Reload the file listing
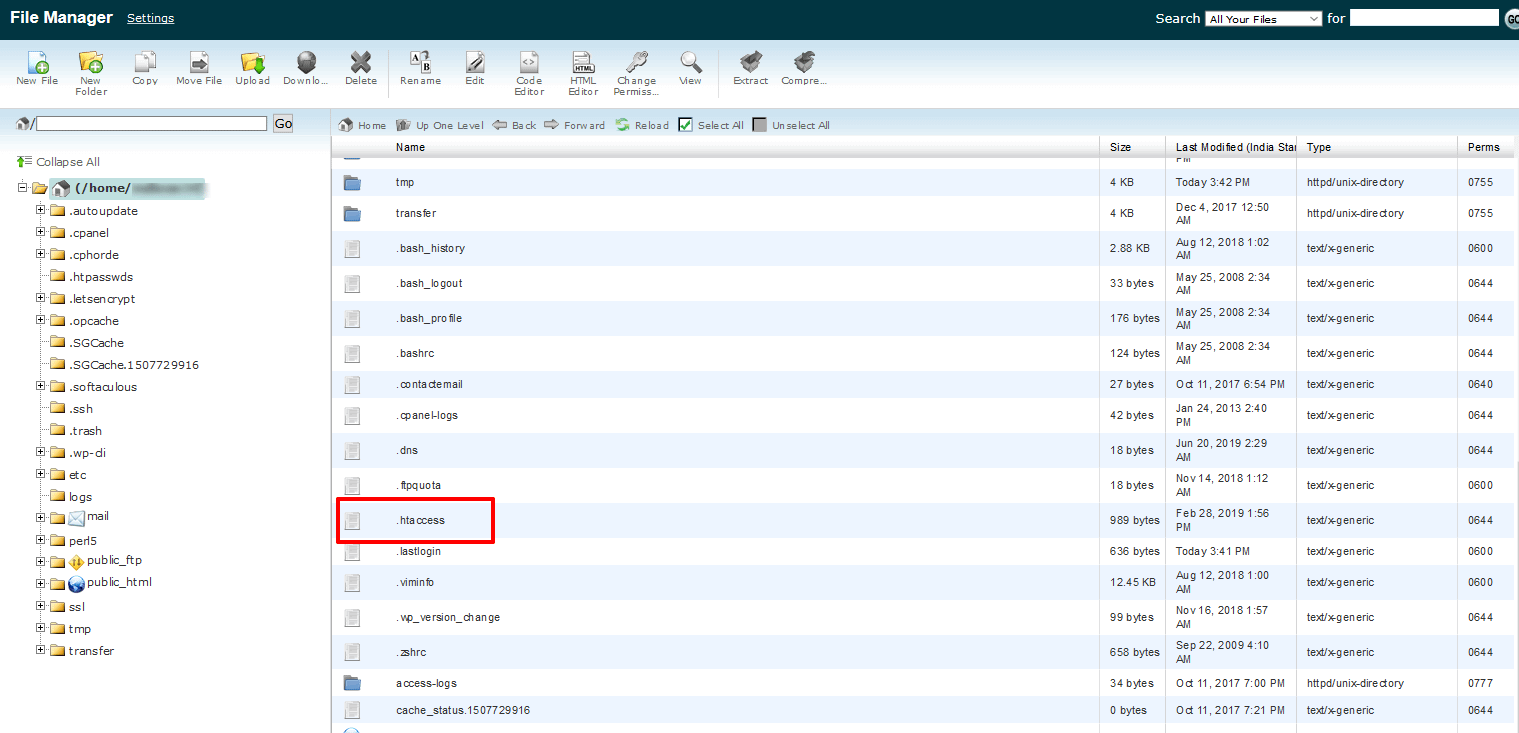This screenshot has height=733, width=1519. pos(642,125)
